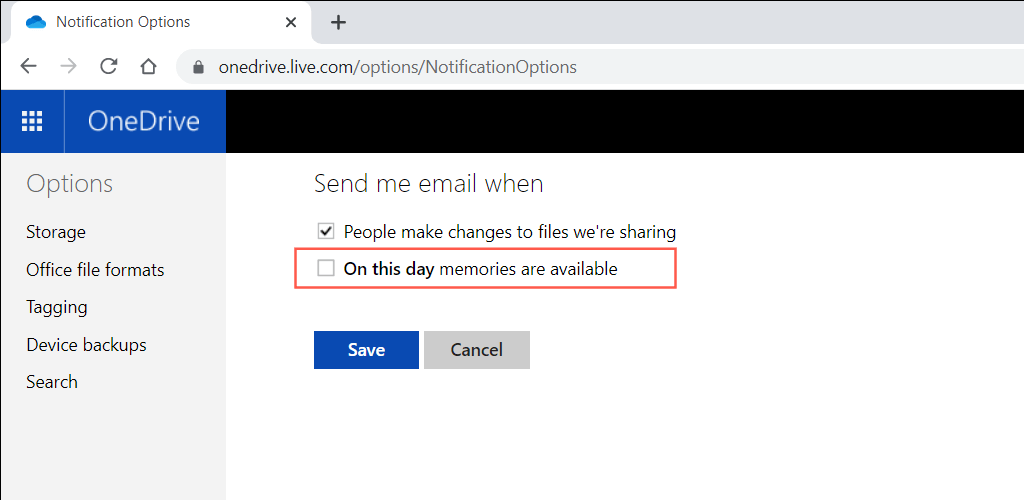The height and width of the screenshot is (500, 1024).
Task: Open Storage options
Action: [x=56, y=232]
